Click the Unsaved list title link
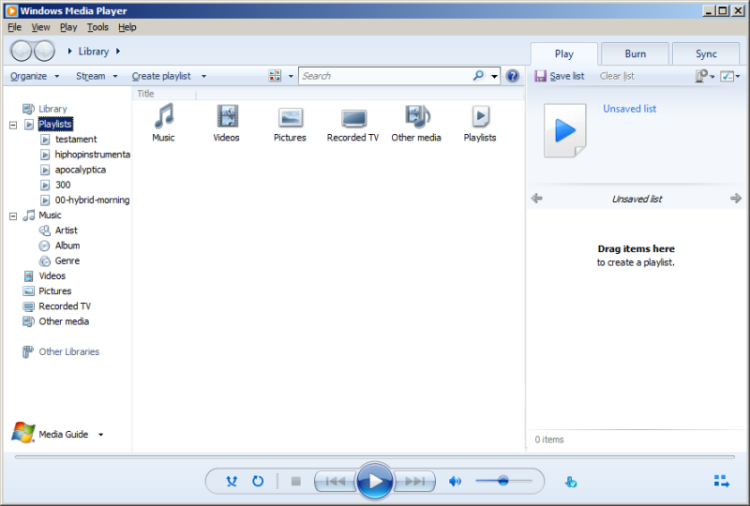The width and height of the screenshot is (750, 506). pyautogui.click(x=629, y=109)
